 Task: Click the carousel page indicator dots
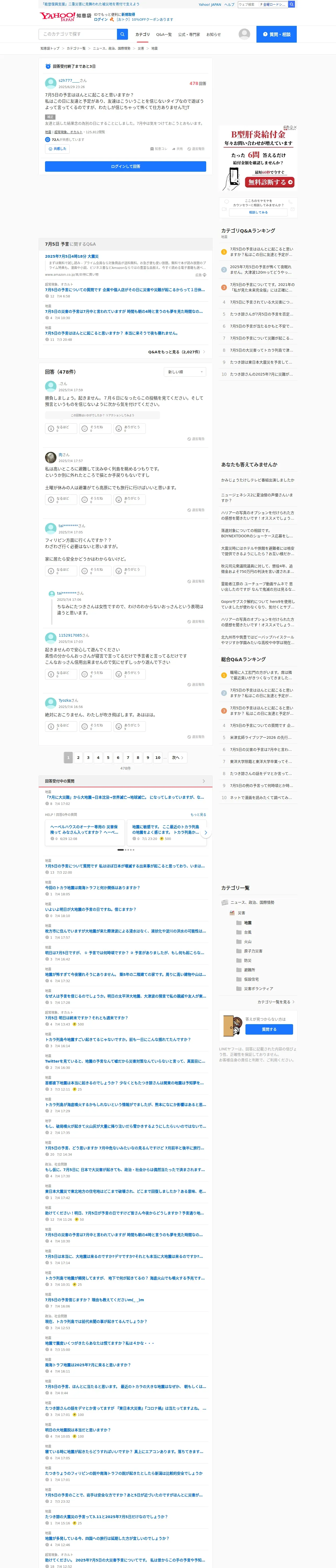(126, 850)
